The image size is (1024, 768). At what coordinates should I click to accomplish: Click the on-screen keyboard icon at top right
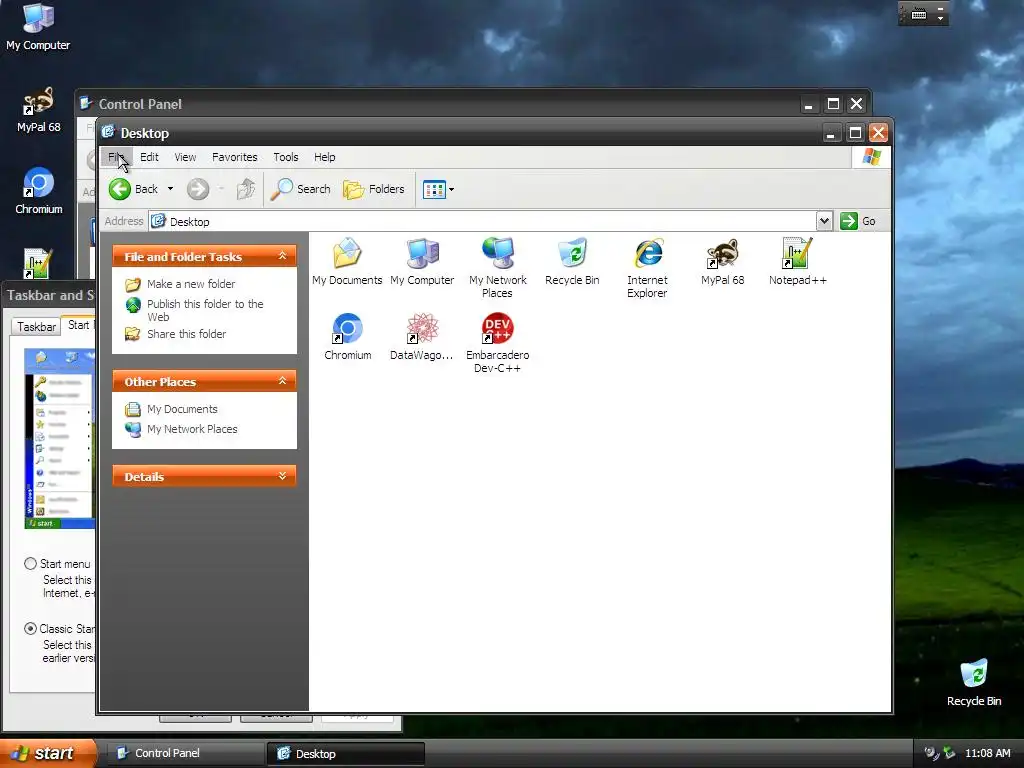click(919, 14)
